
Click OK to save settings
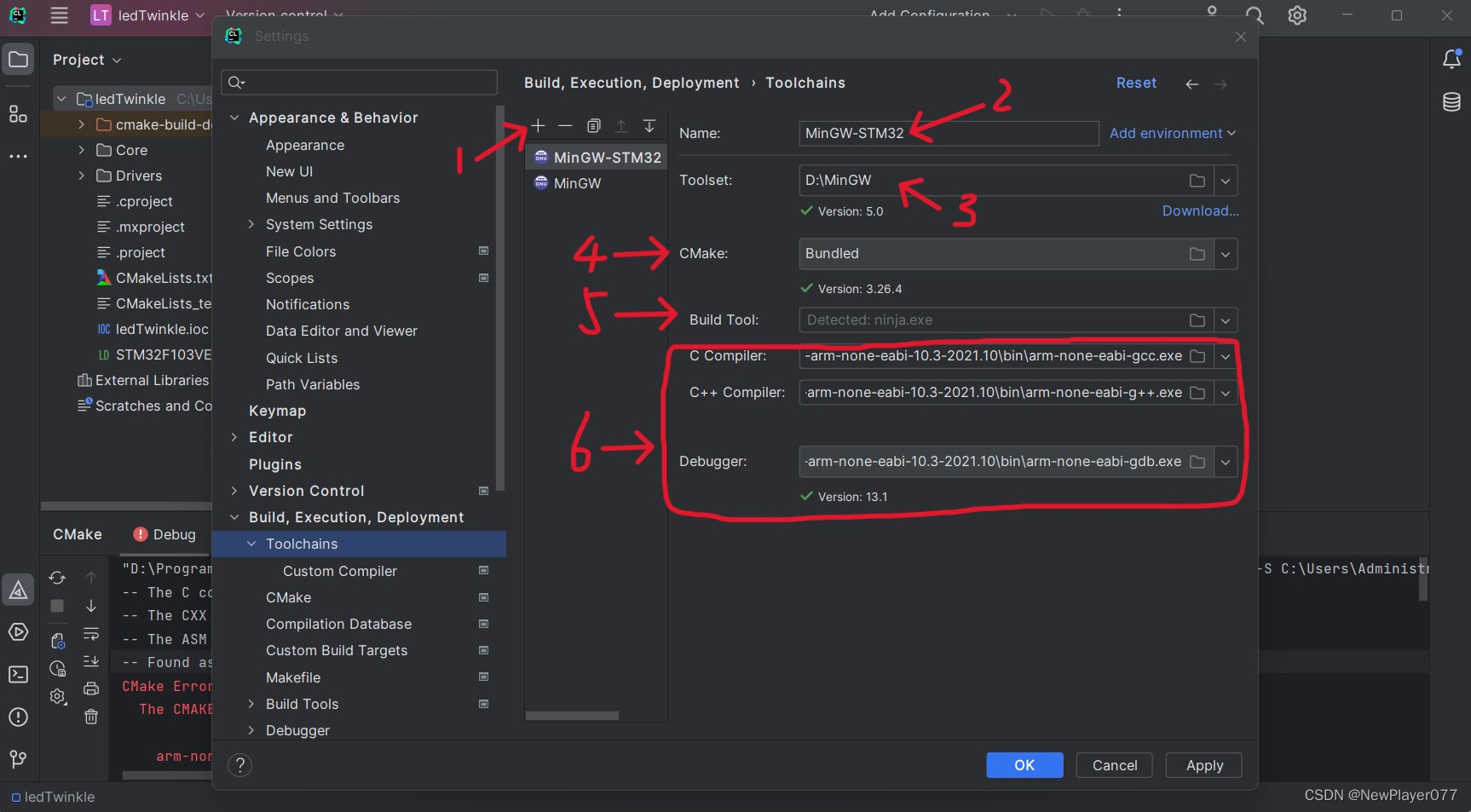click(x=1024, y=765)
